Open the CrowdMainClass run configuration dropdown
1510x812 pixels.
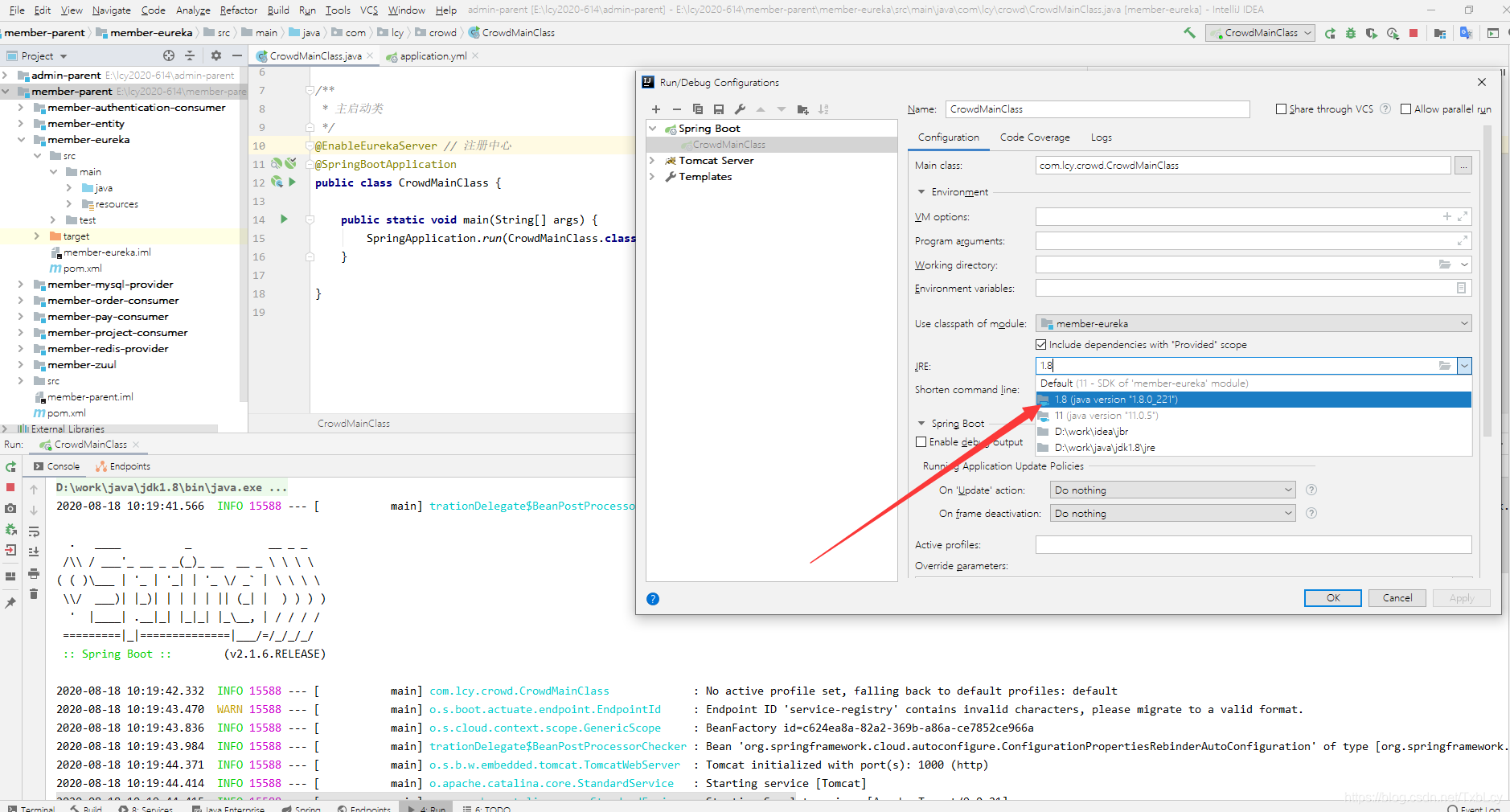pyautogui.click(x=1261, y=33)
